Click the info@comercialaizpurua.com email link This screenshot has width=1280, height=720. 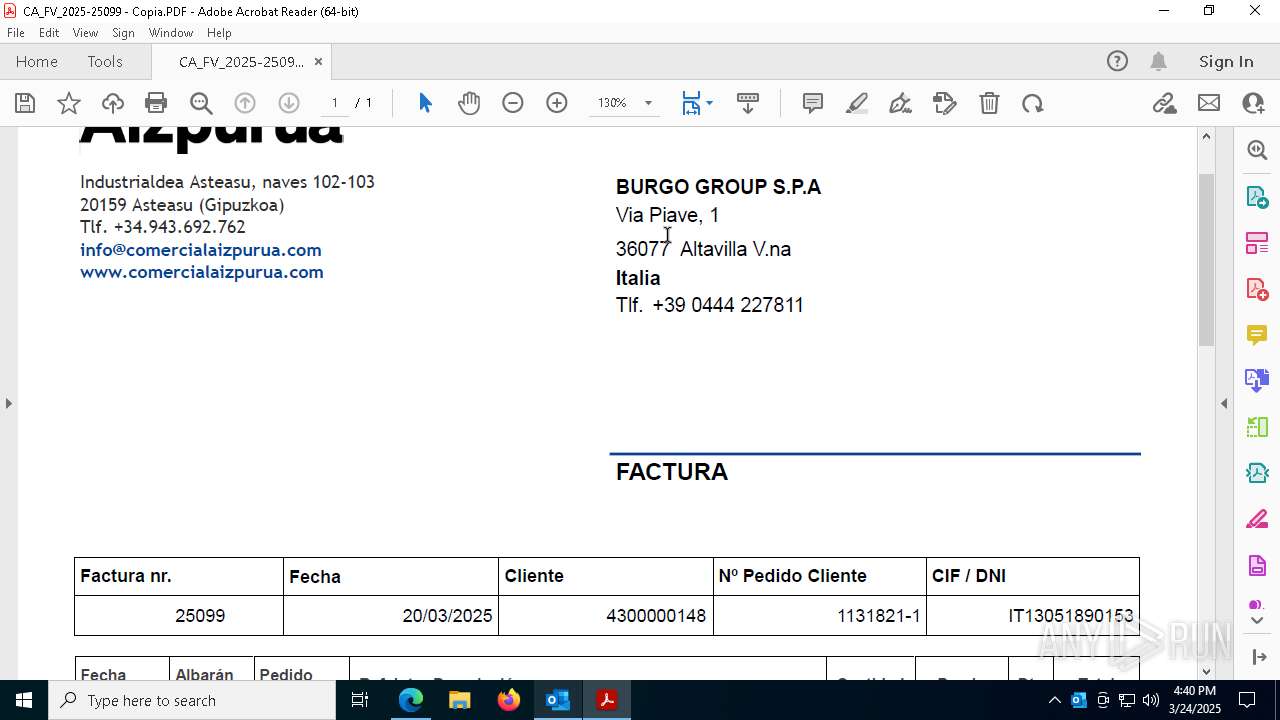[x=201, y=250]
